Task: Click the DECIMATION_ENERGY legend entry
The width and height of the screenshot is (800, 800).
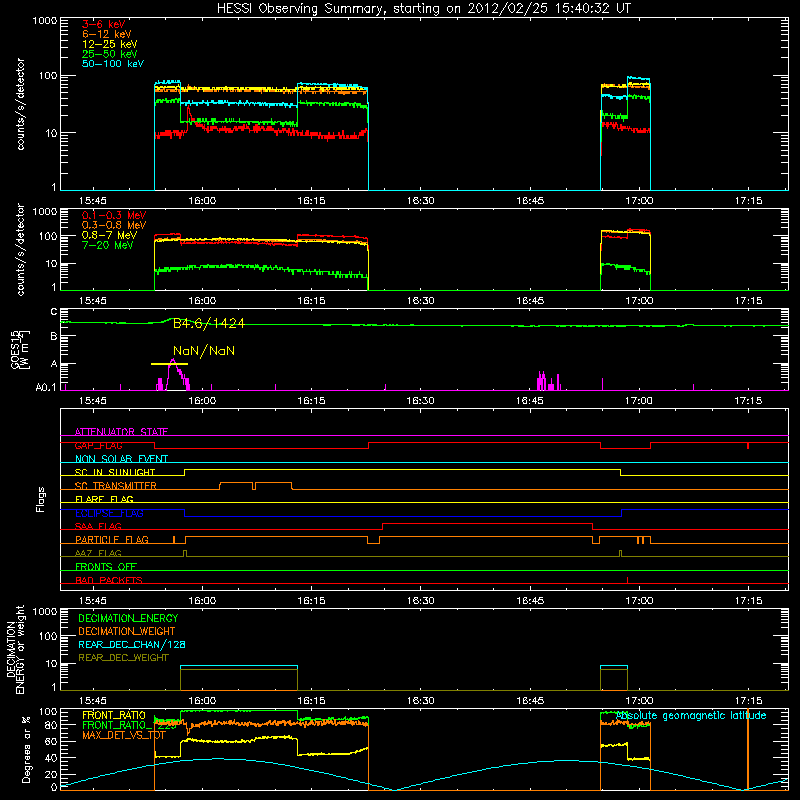Action: (128, 618)
